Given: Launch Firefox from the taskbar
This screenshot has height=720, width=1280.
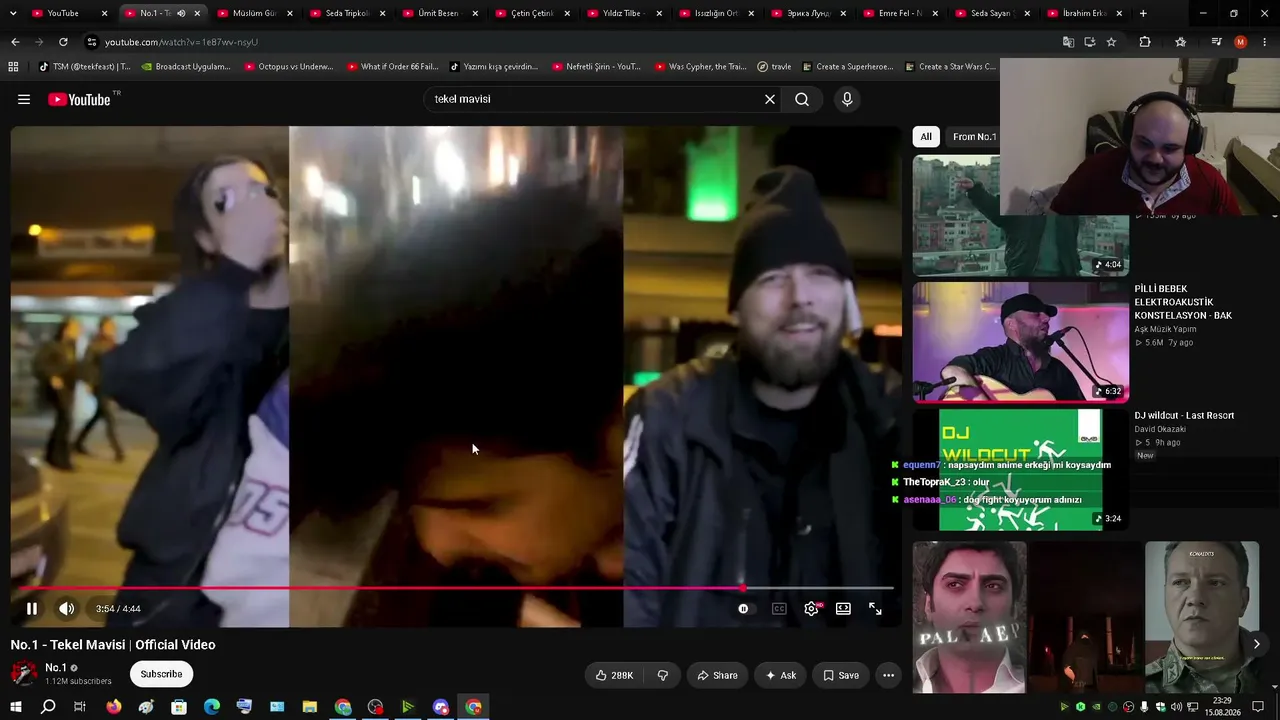Looking at the screenshot, I should [113, 707].
